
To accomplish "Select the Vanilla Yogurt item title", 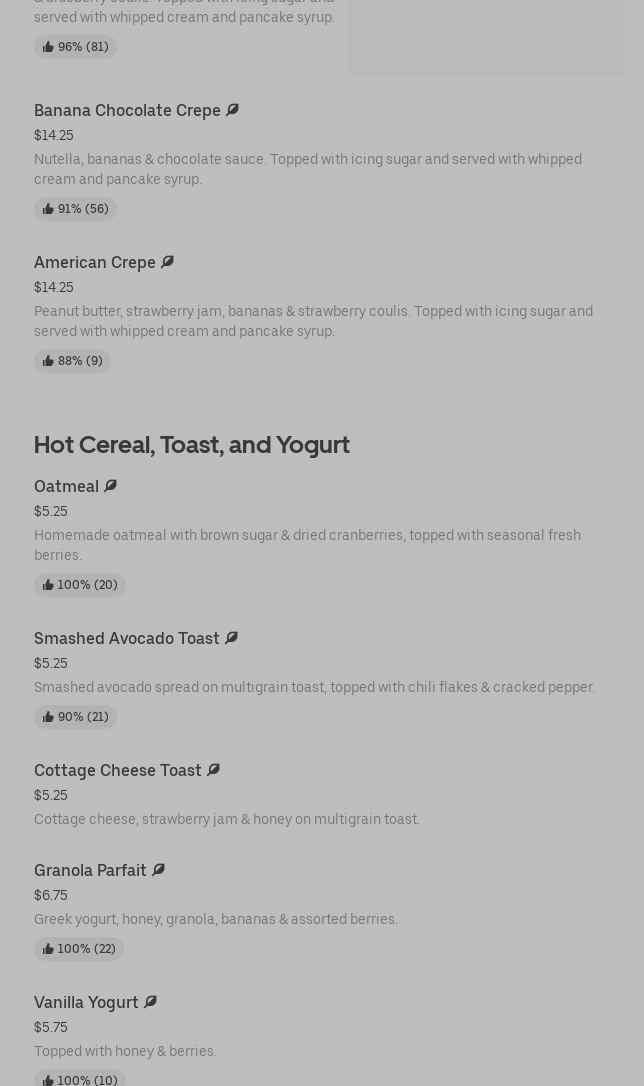I will [86, 1002].
